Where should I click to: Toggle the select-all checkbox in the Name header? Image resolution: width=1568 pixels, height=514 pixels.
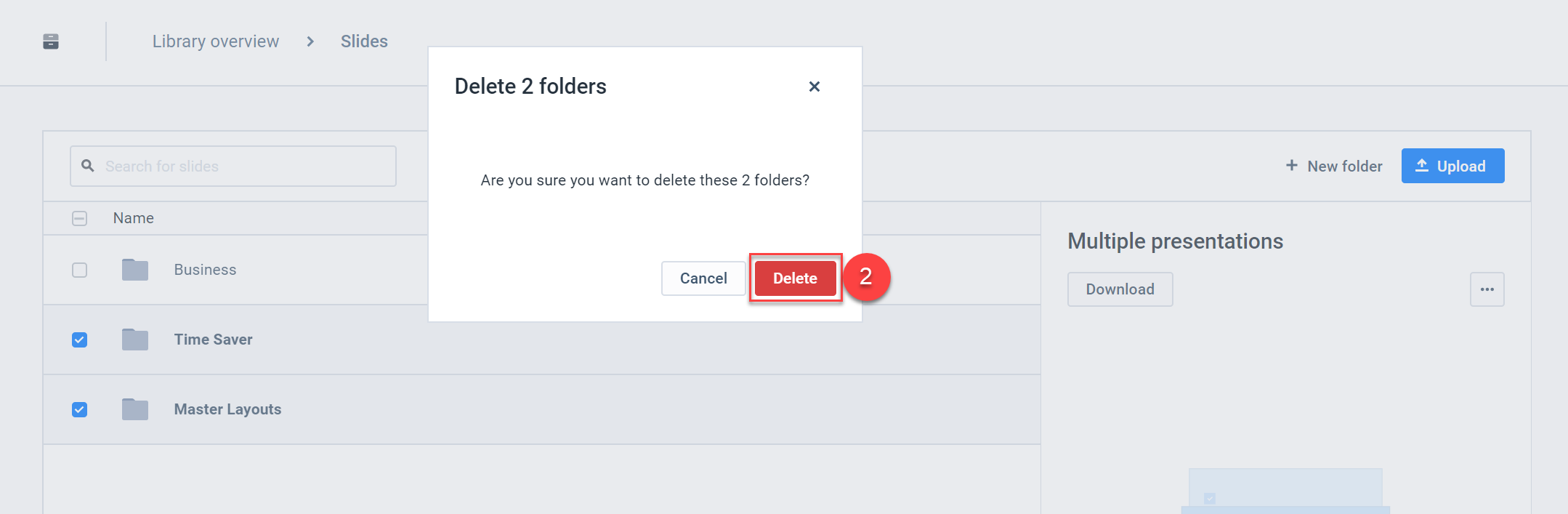79,218
